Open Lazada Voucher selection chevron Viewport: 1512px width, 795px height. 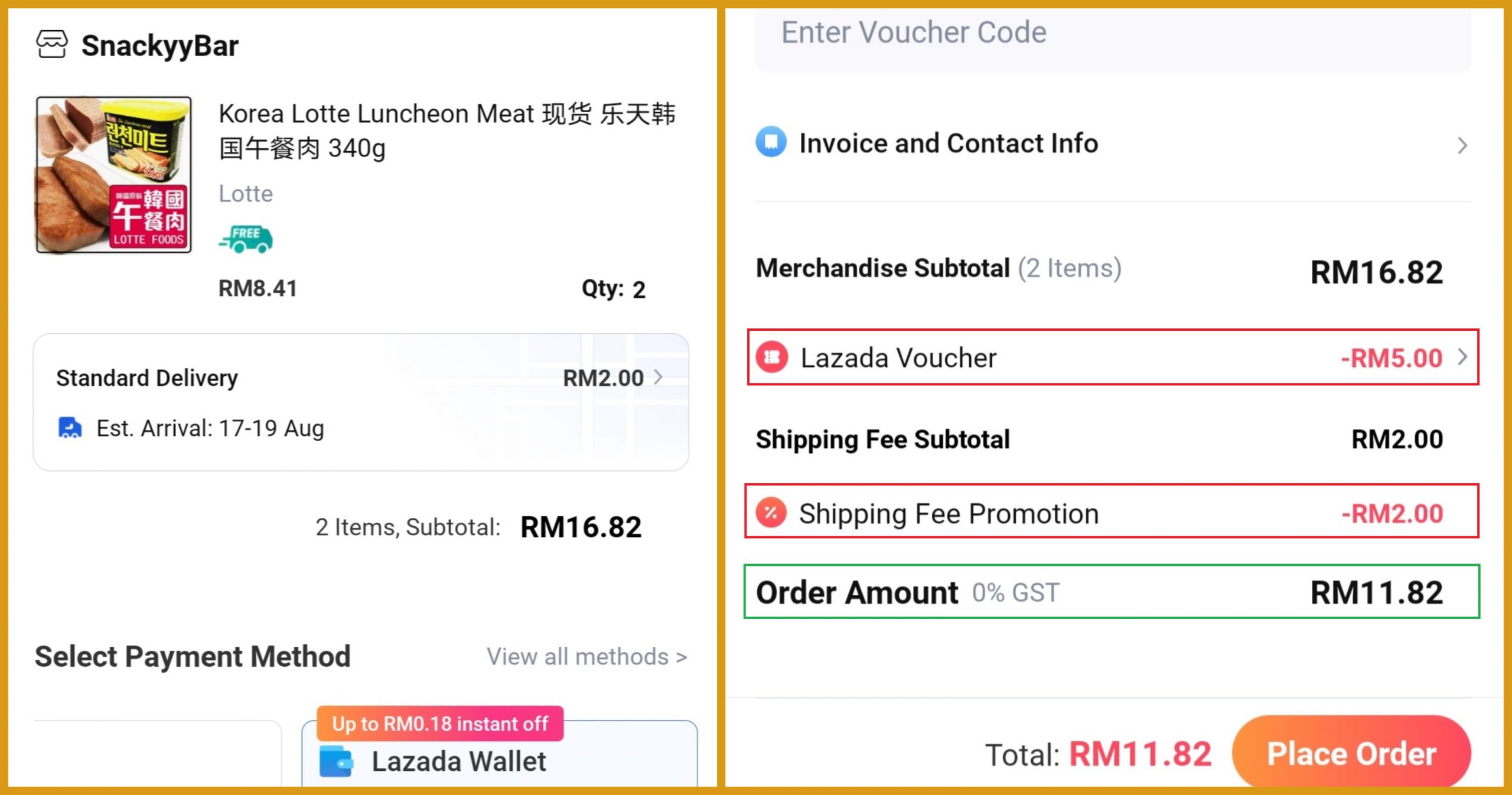click(1462, 357)
